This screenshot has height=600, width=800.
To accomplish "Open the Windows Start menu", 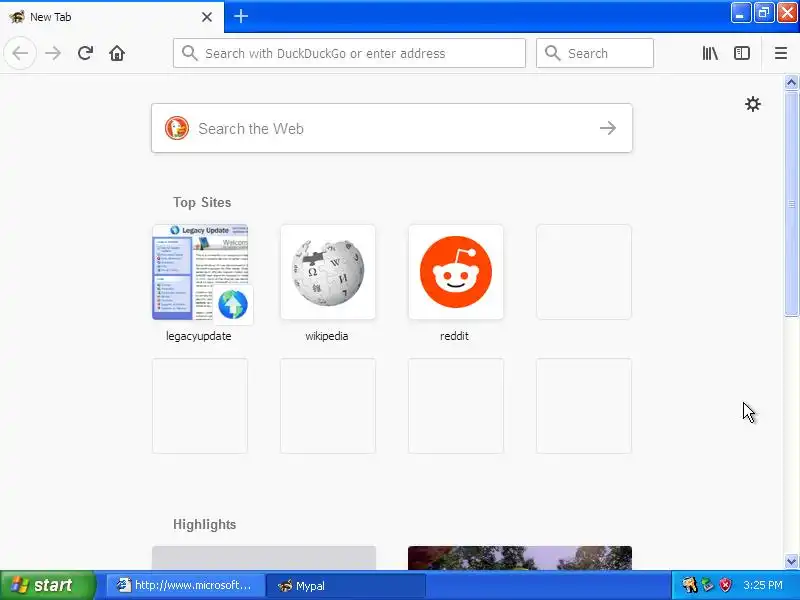I will point(47,585).
